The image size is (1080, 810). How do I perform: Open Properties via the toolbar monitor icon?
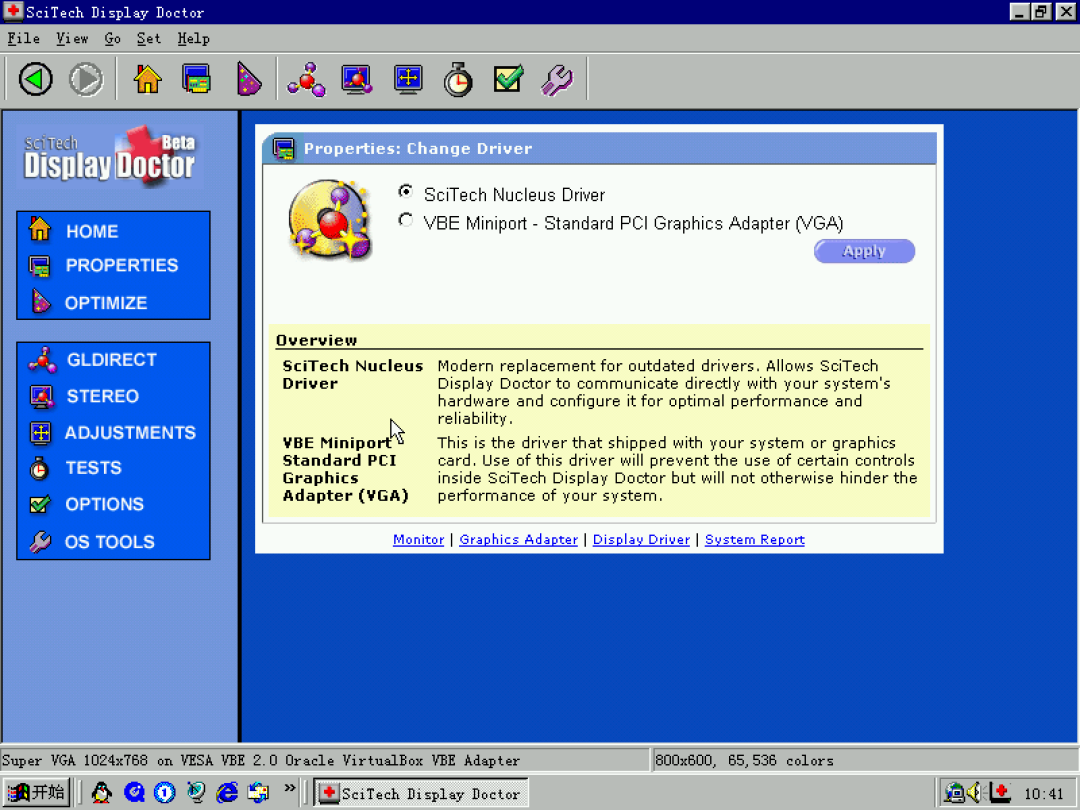196,79
